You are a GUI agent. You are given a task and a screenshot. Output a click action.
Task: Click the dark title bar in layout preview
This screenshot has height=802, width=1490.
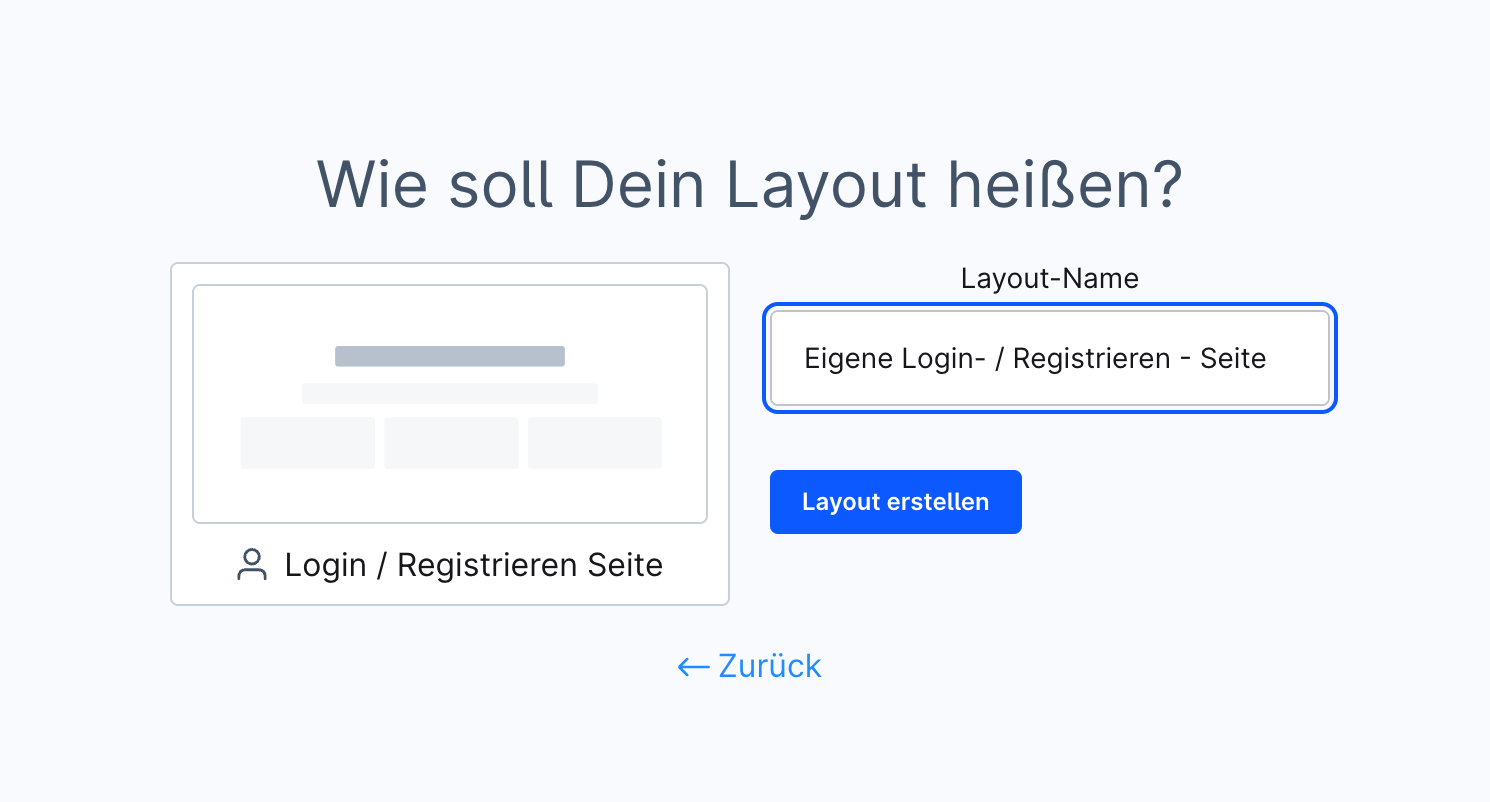click(450, 356)
